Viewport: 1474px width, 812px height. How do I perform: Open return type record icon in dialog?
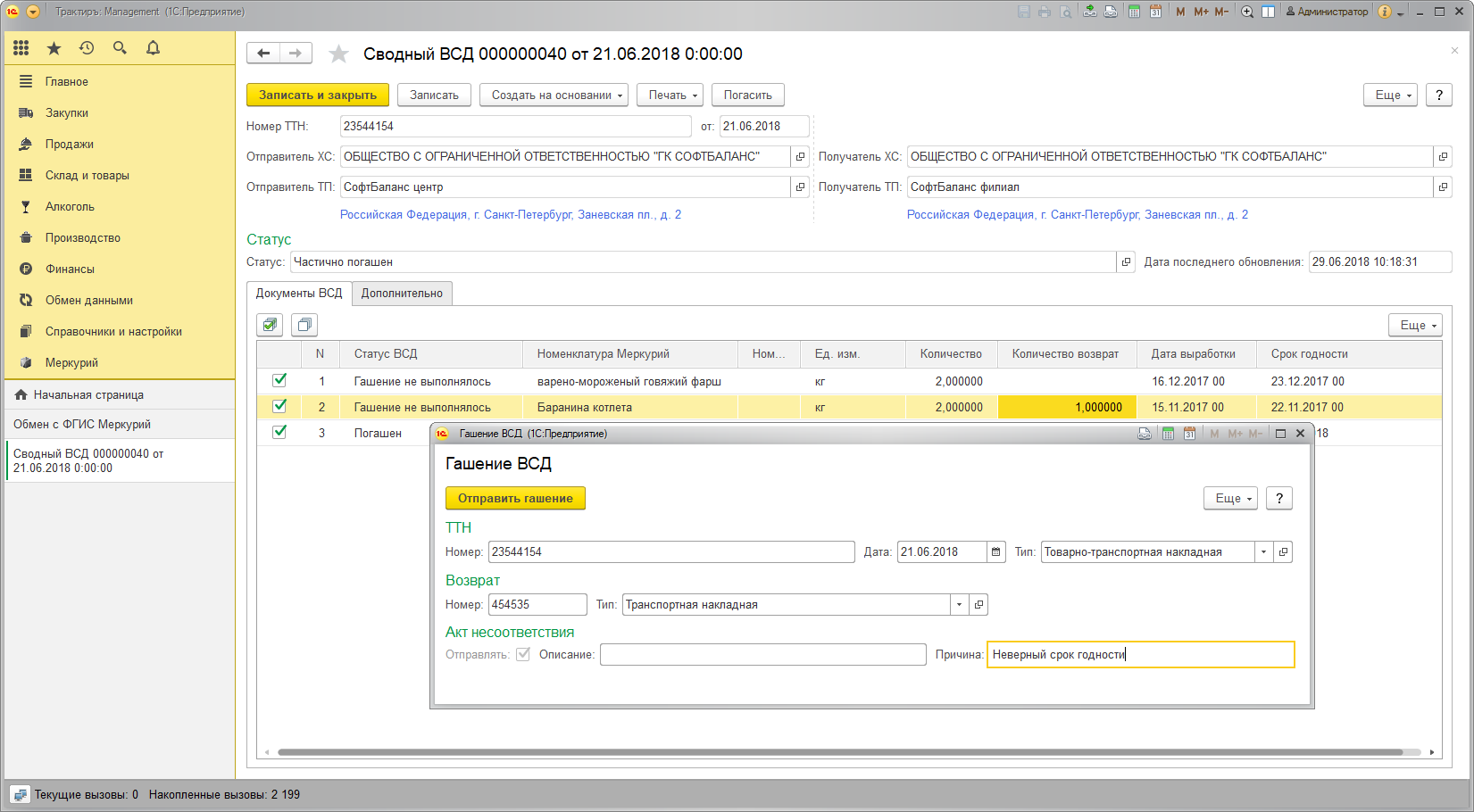pos(979,604)
